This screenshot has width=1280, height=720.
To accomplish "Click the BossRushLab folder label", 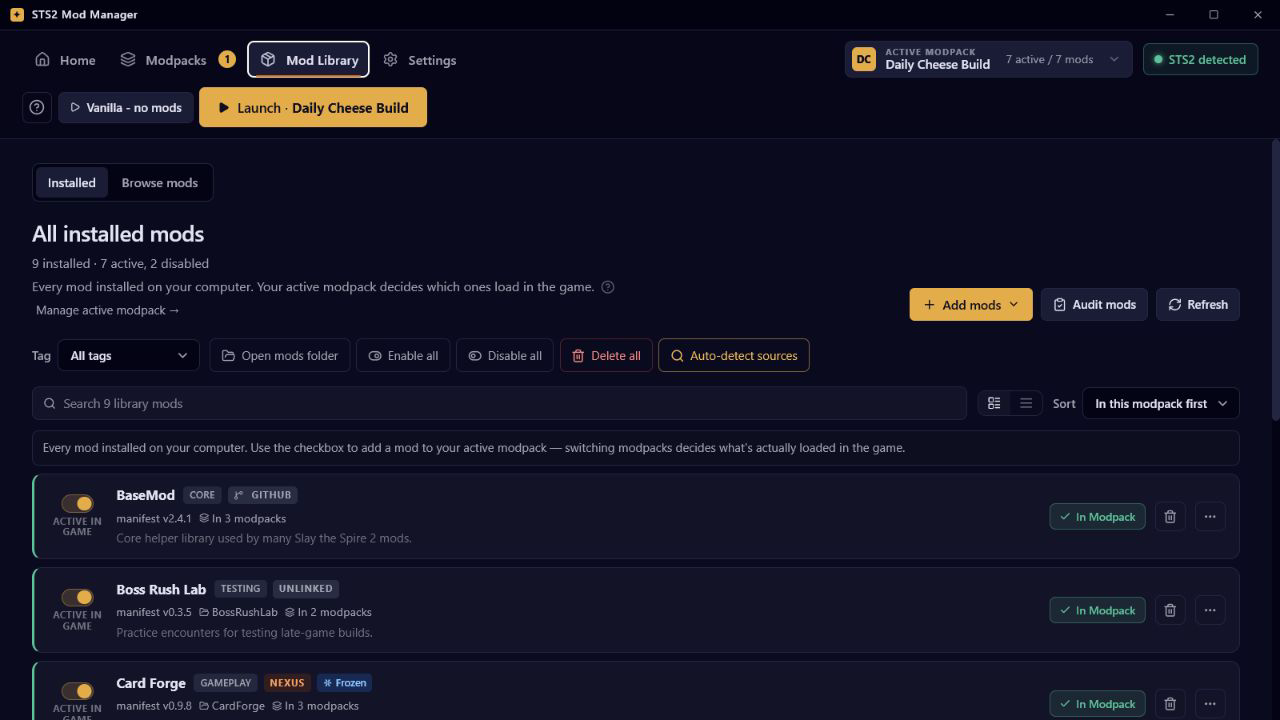I will (x=238, y=613).
